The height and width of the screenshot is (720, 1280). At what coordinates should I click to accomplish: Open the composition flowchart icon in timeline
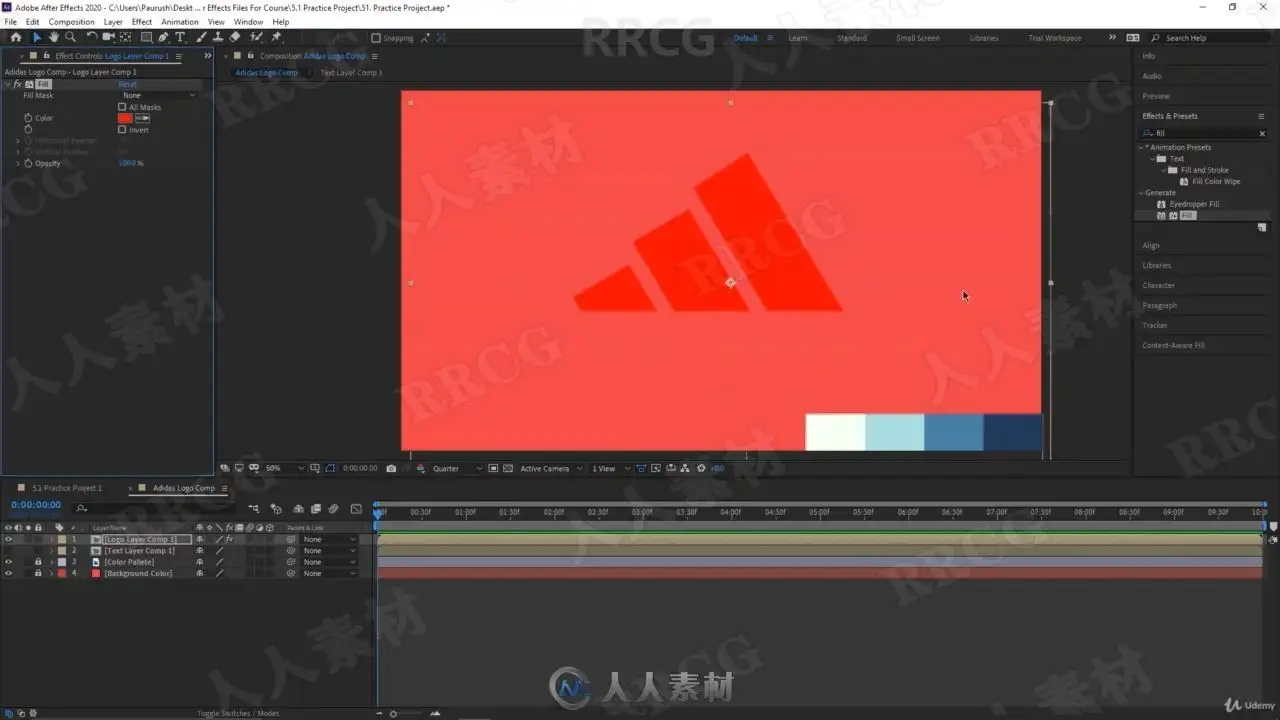click(x=254, y=509)
